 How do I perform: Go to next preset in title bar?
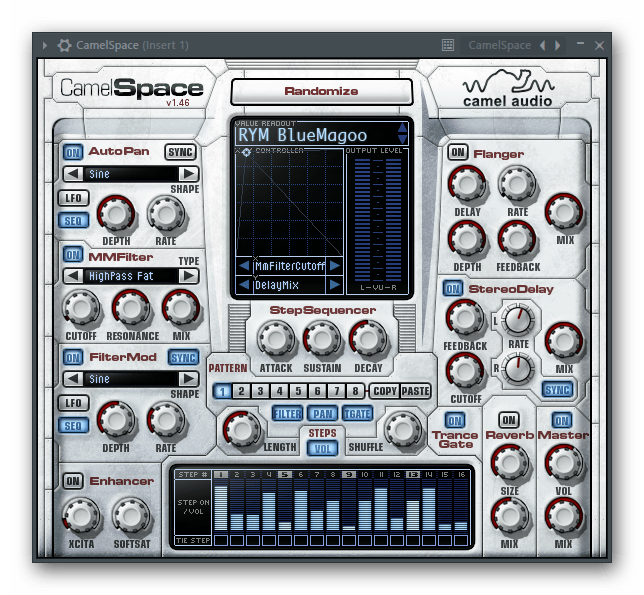(x=557, y=45)
